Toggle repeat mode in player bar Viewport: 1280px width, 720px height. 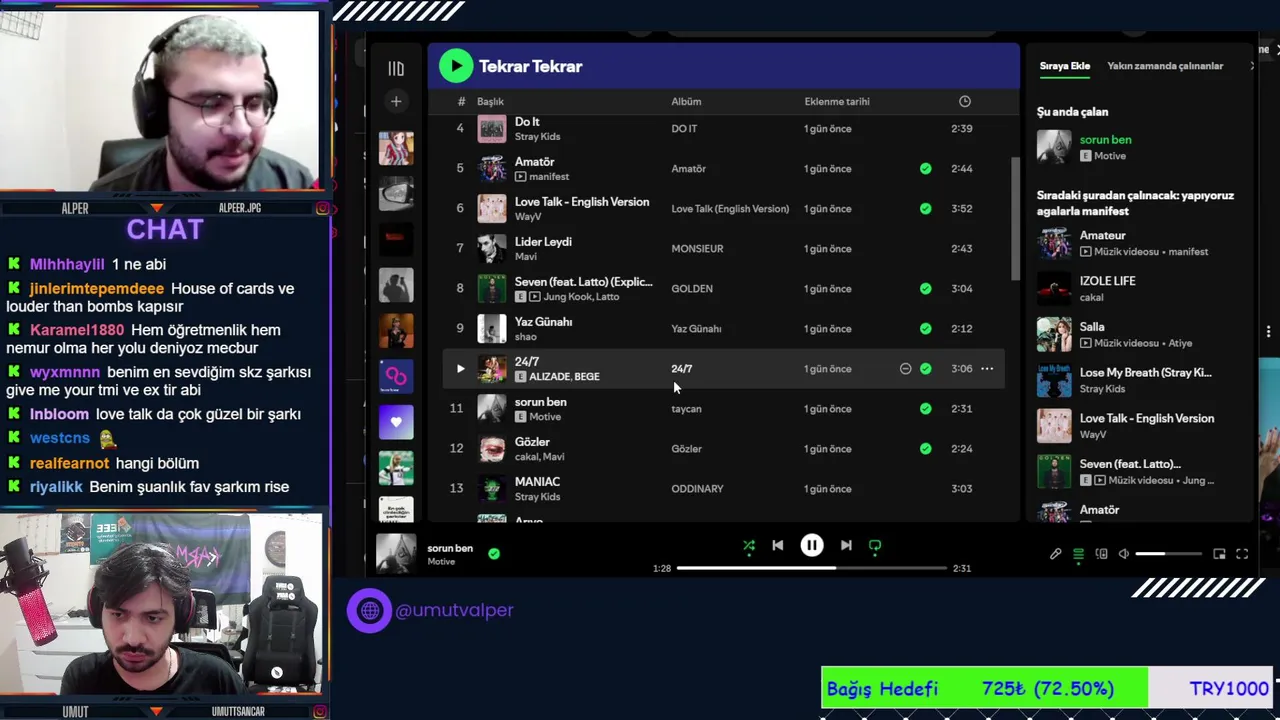coord(875,545)
